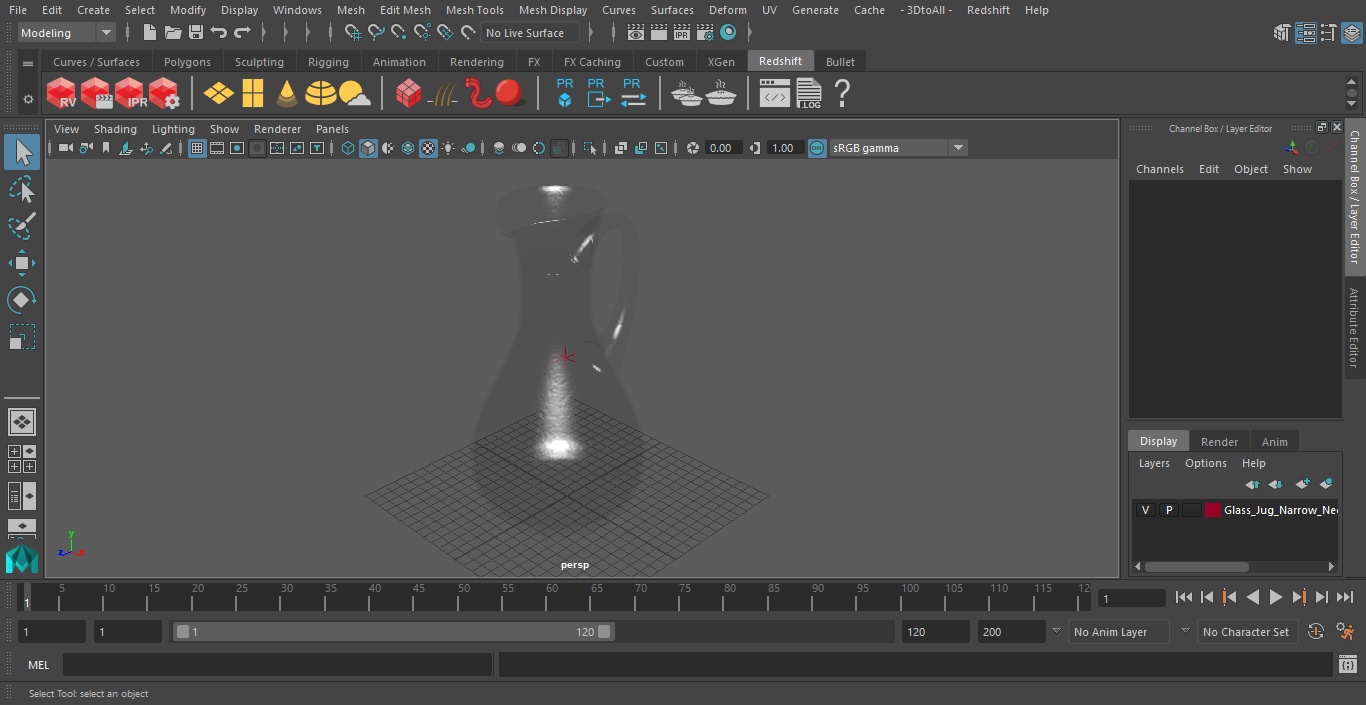Play the animation forward
Screen dimensions: 1366x705
pyautogui.click(x=1276, y=597)
